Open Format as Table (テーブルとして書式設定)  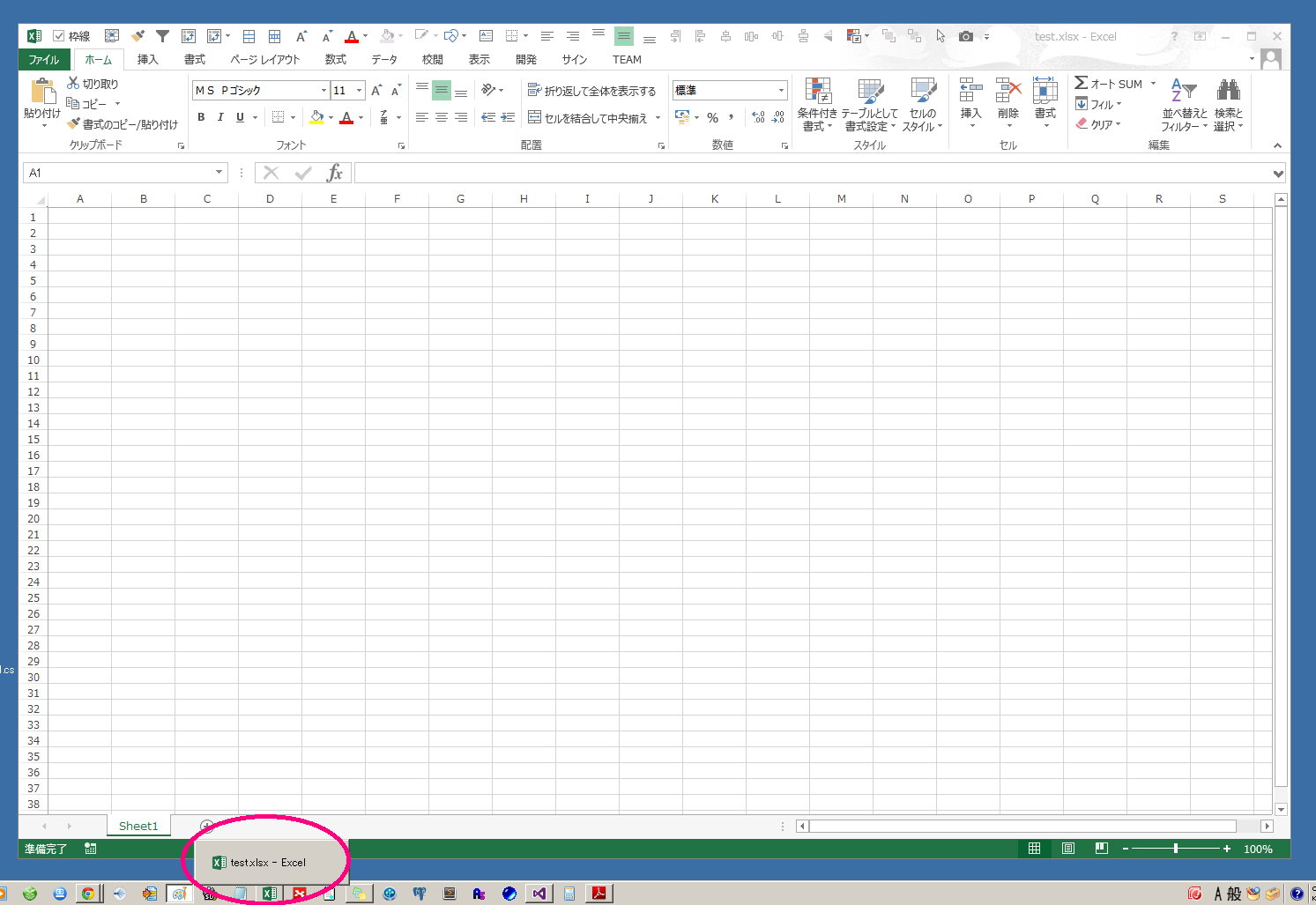[870, 105]
